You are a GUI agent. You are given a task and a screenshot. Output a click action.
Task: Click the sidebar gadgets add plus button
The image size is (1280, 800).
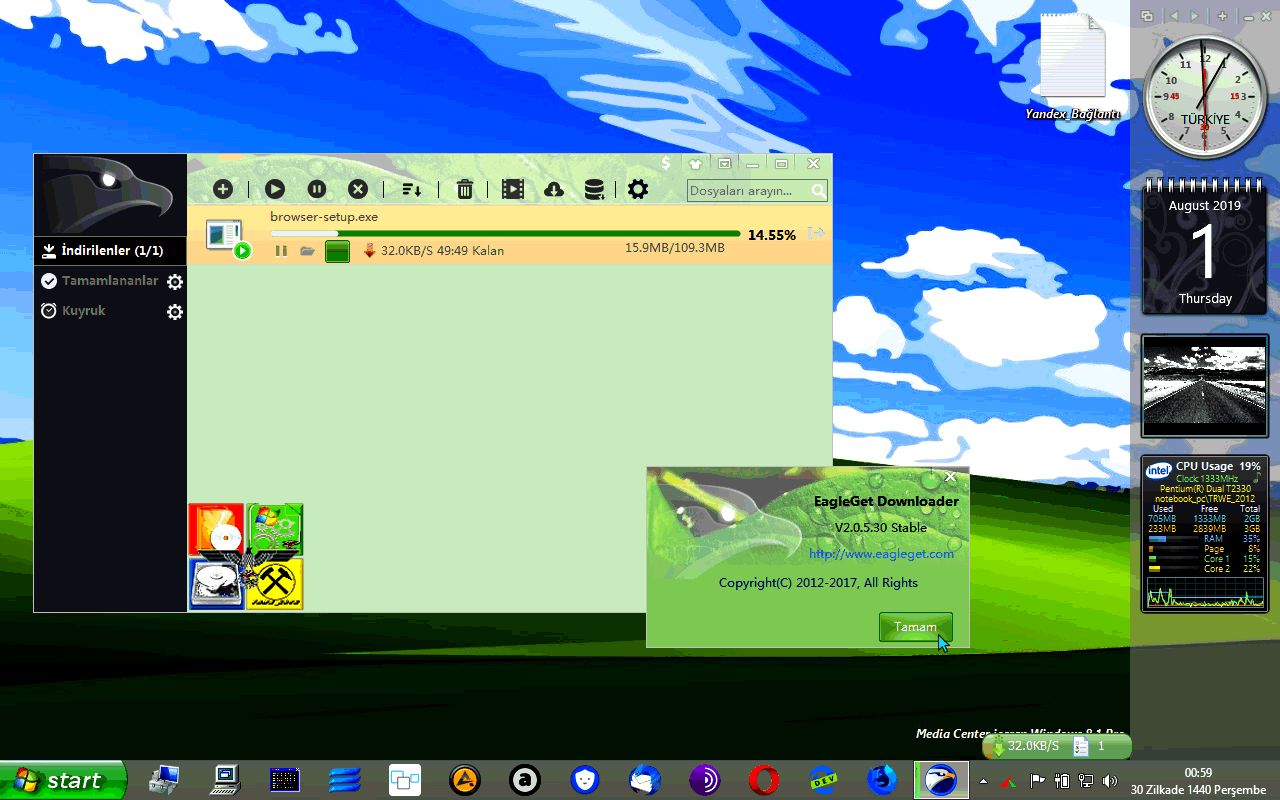tap(1222, 16)
